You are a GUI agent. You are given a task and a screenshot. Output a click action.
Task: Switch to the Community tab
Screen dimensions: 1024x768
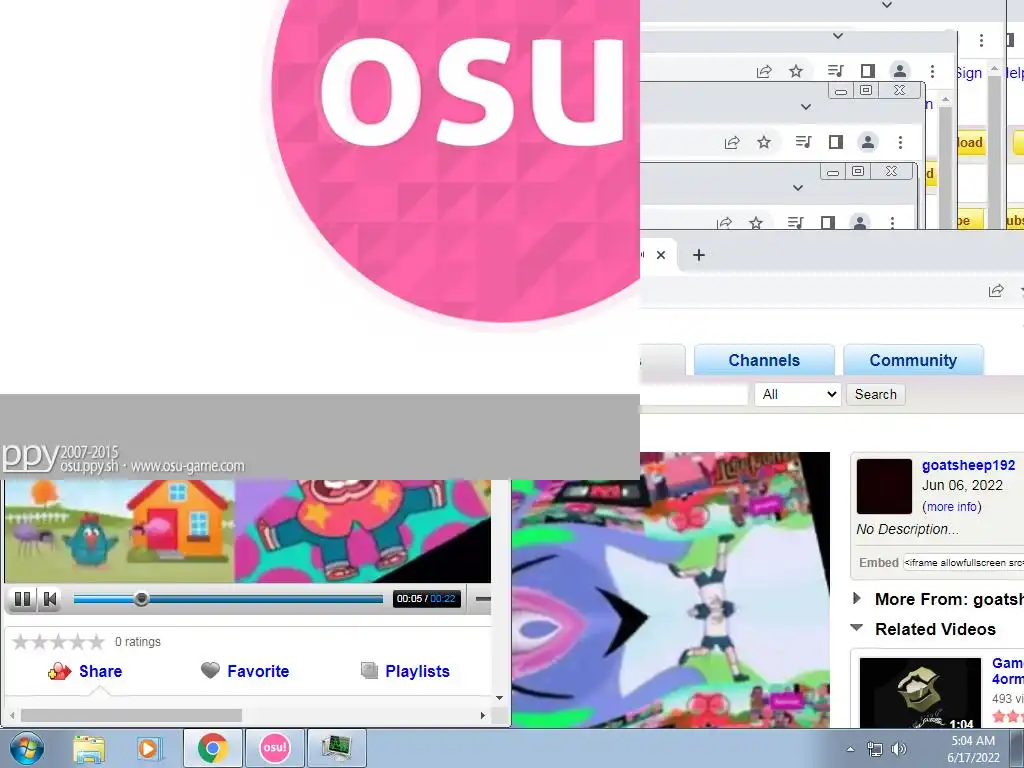[x=913, y=360]
